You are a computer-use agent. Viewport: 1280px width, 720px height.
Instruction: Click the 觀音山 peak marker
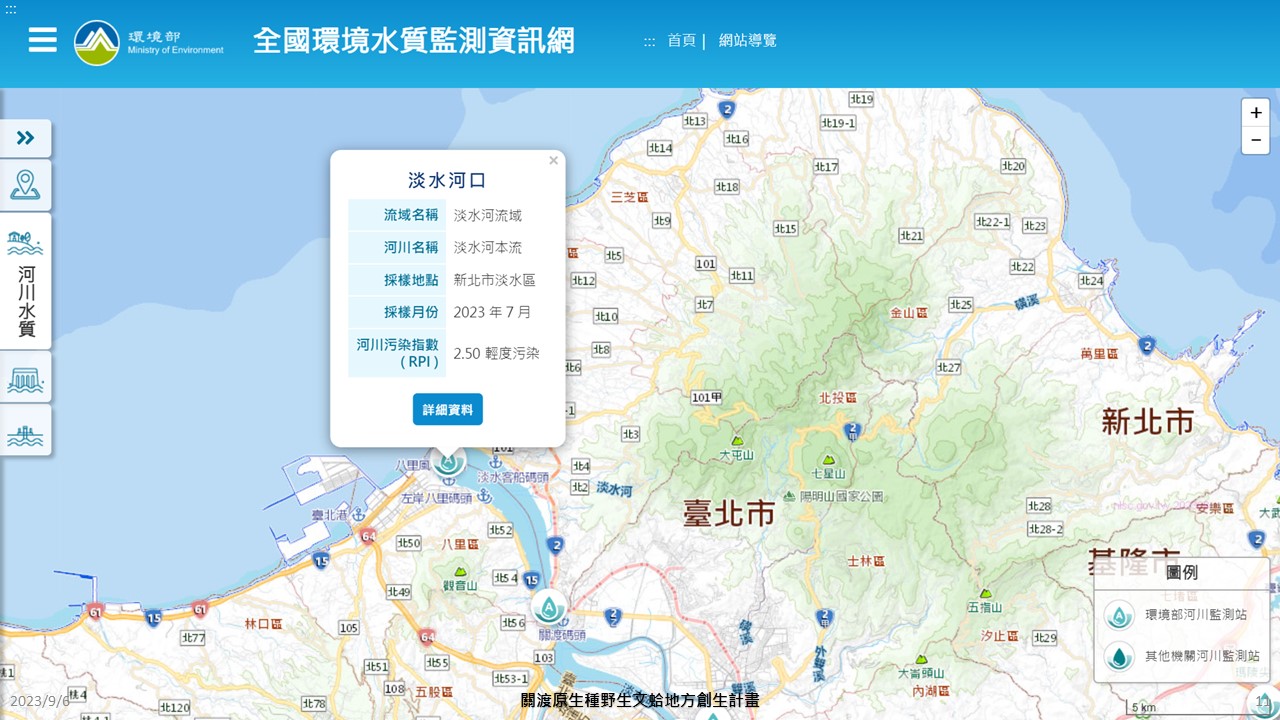pyautogui.click(x=460, y=571)
